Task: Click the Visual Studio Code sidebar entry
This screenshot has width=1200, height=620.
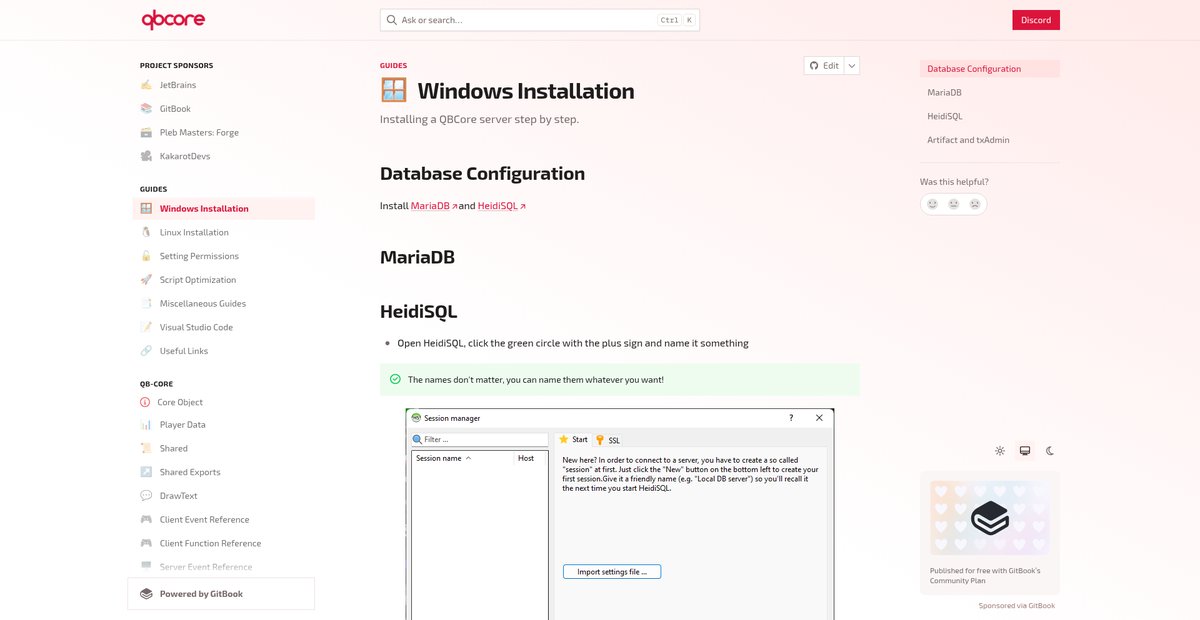Action: pyautogui.click(x=224, y=327)
